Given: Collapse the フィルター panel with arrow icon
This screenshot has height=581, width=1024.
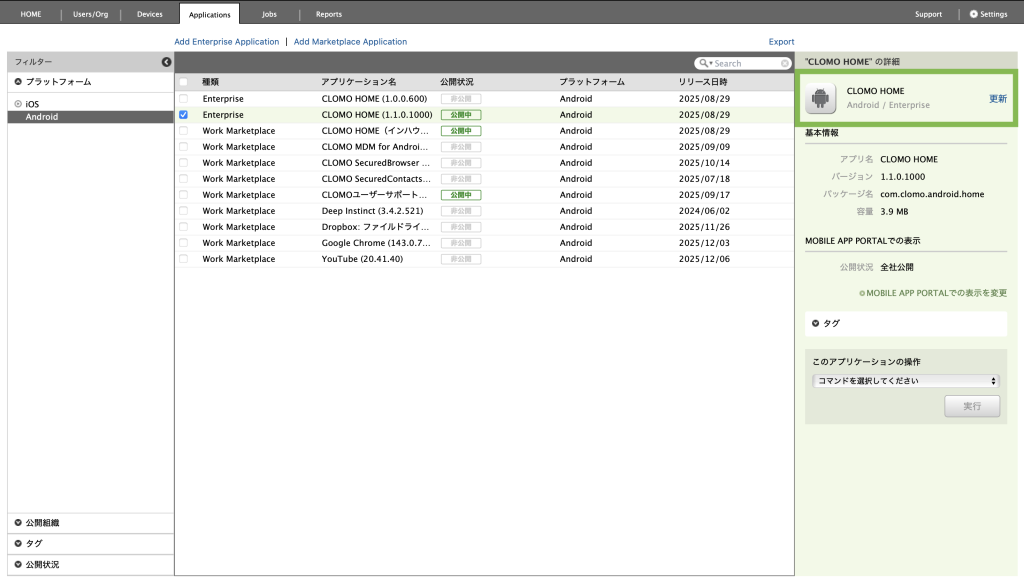Looking at the screenshot, I should pos(166,62).
